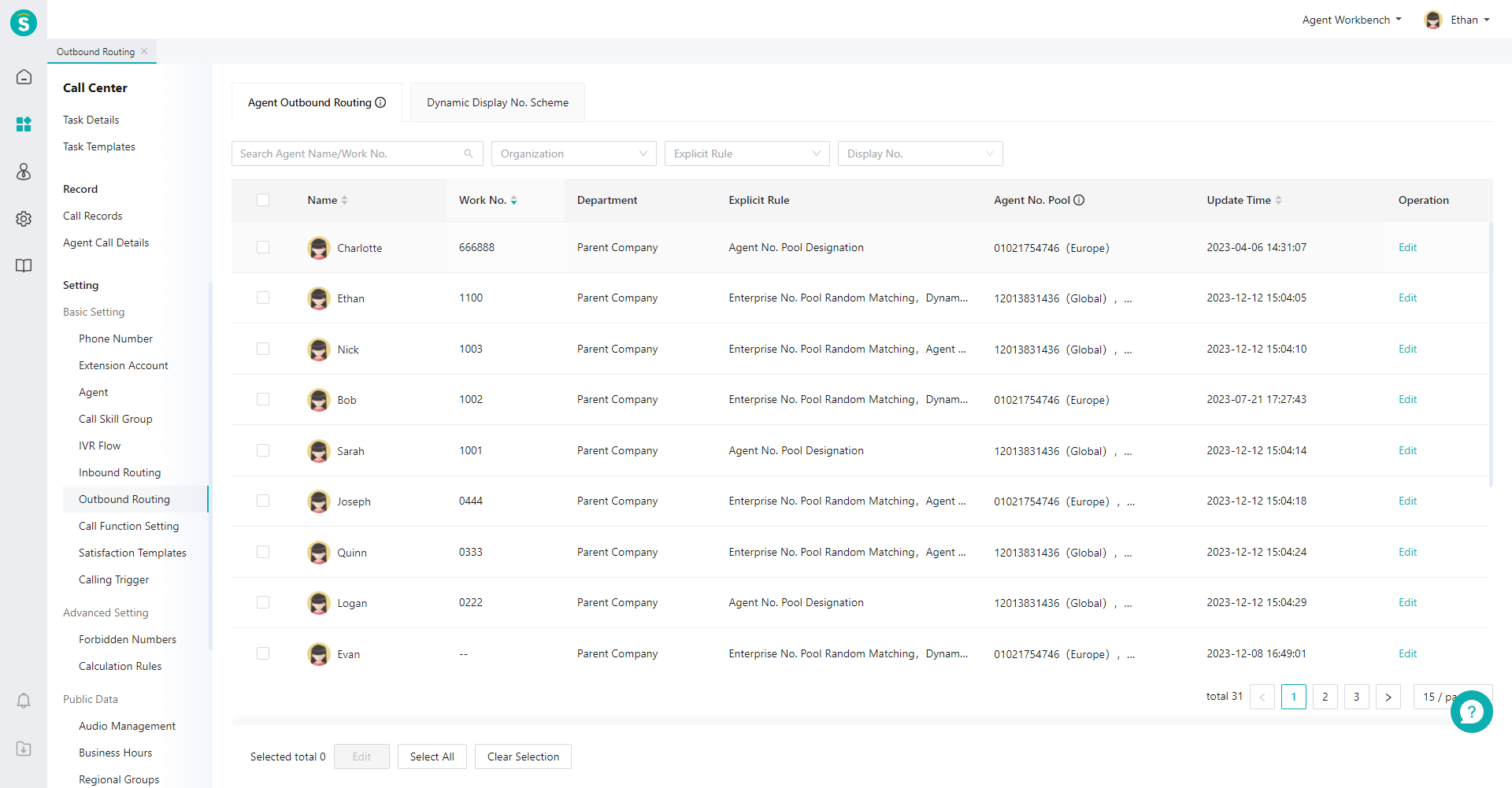The height and width of the screenshot is (788, 1512).
Task: Tick the checkbox for Nick's row
Action: click(x=263, y=349)
